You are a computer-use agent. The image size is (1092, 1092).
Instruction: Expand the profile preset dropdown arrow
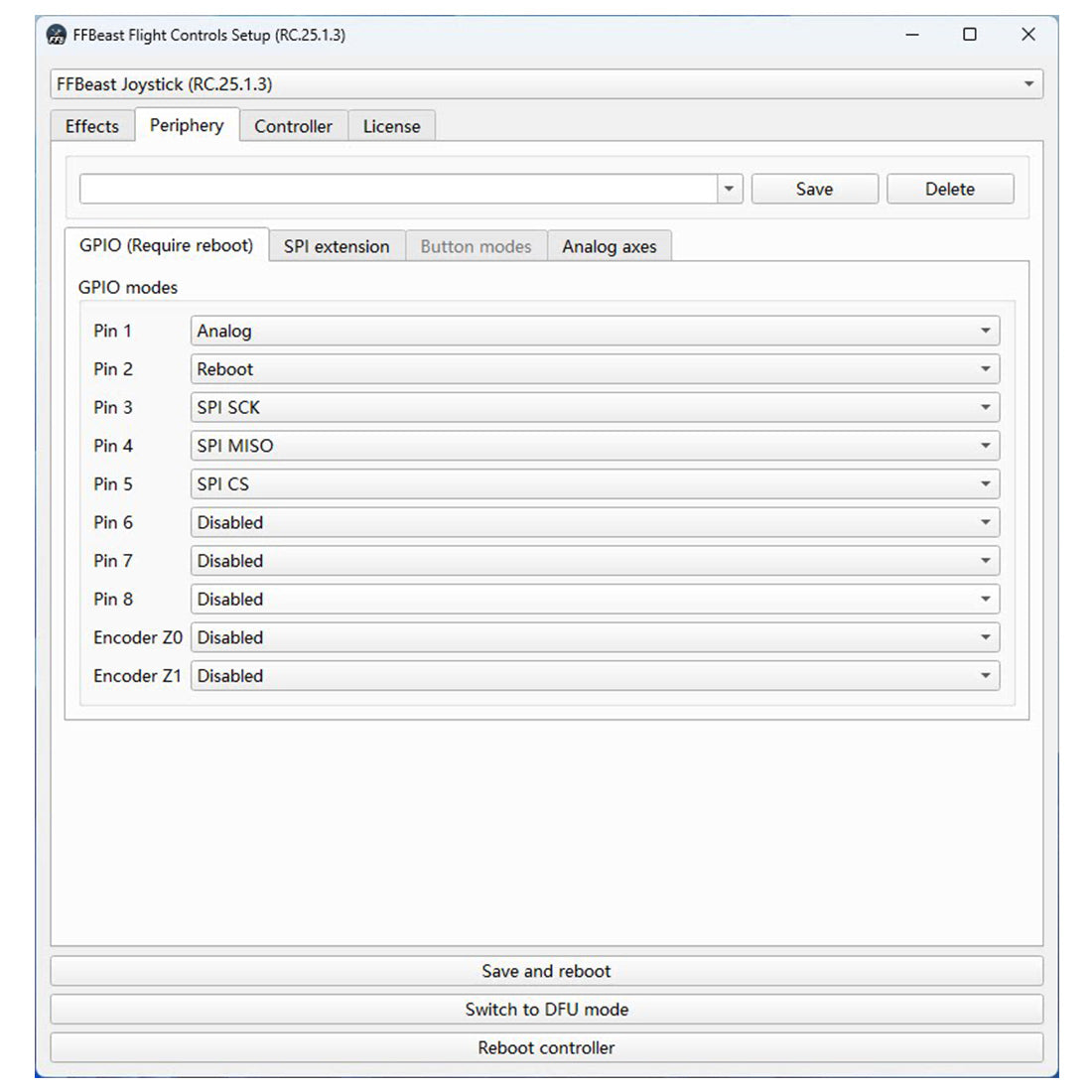pos(730,189)
